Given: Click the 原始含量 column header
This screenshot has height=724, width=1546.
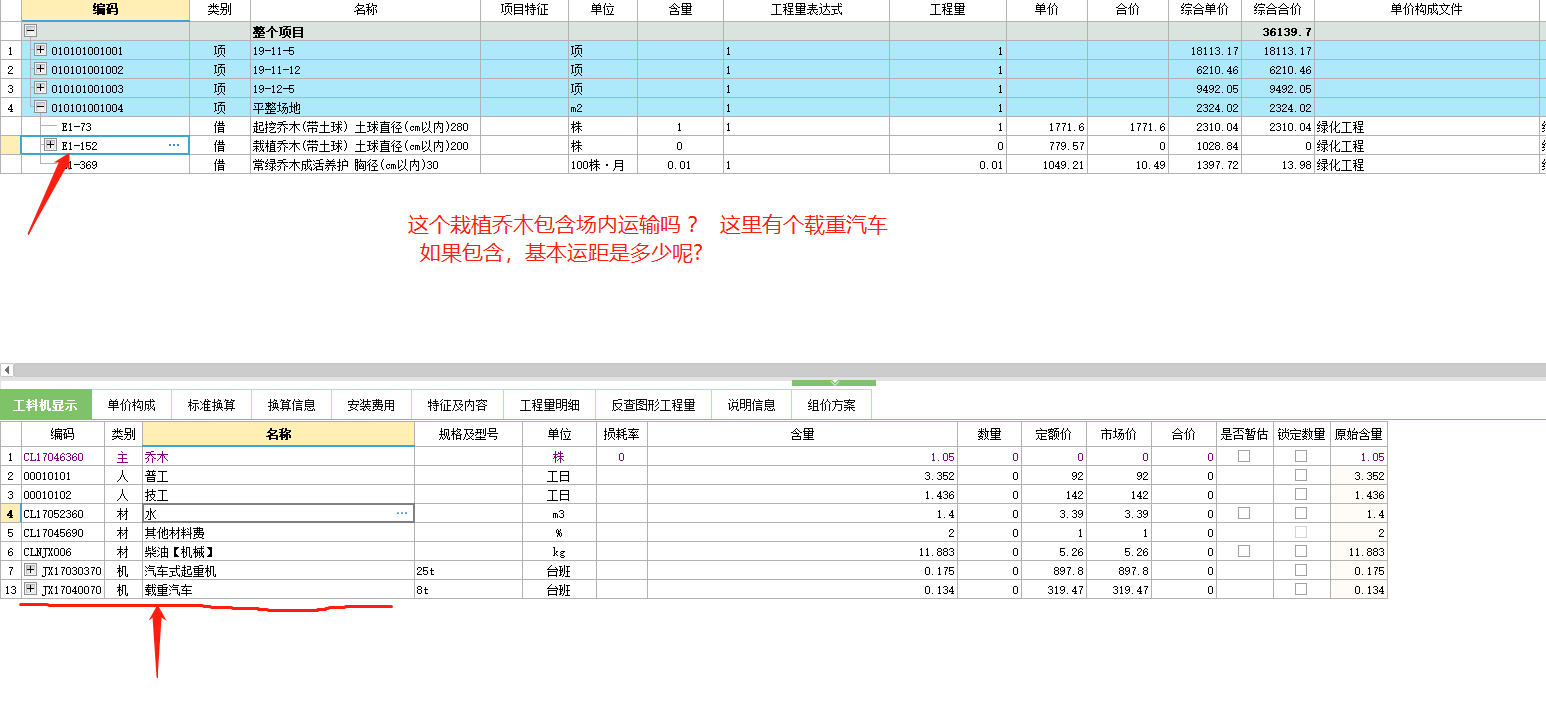Looking at the screenshot, I should (1359, 434).
